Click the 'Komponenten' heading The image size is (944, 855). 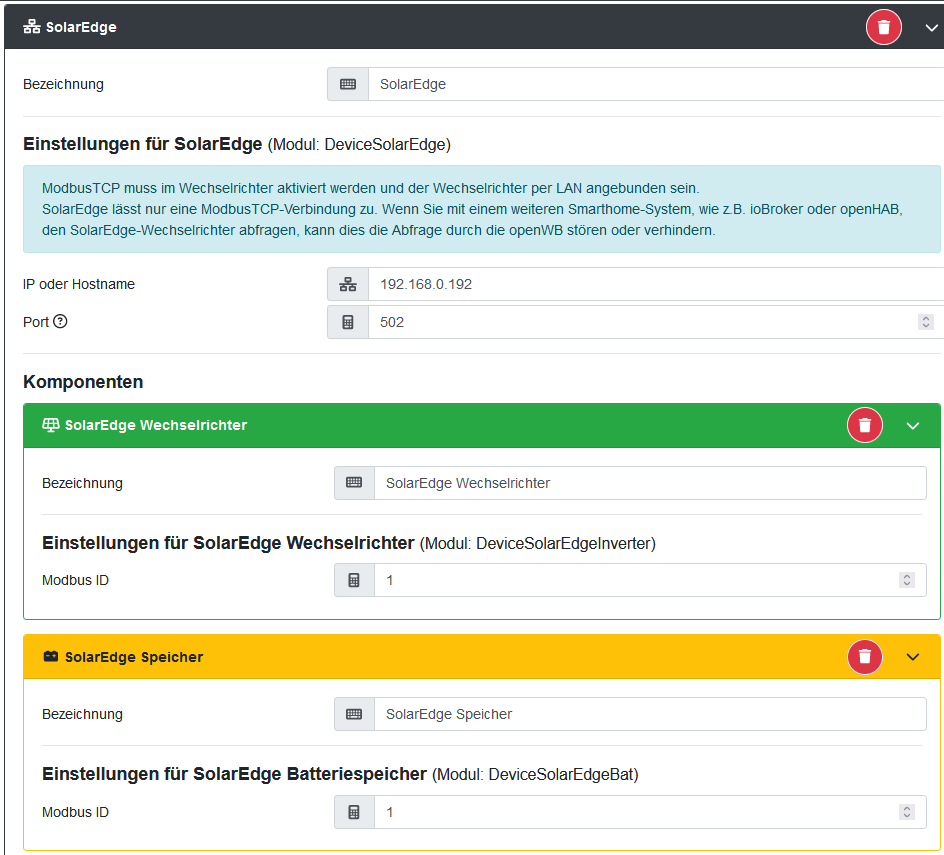[x=83, y=382]
